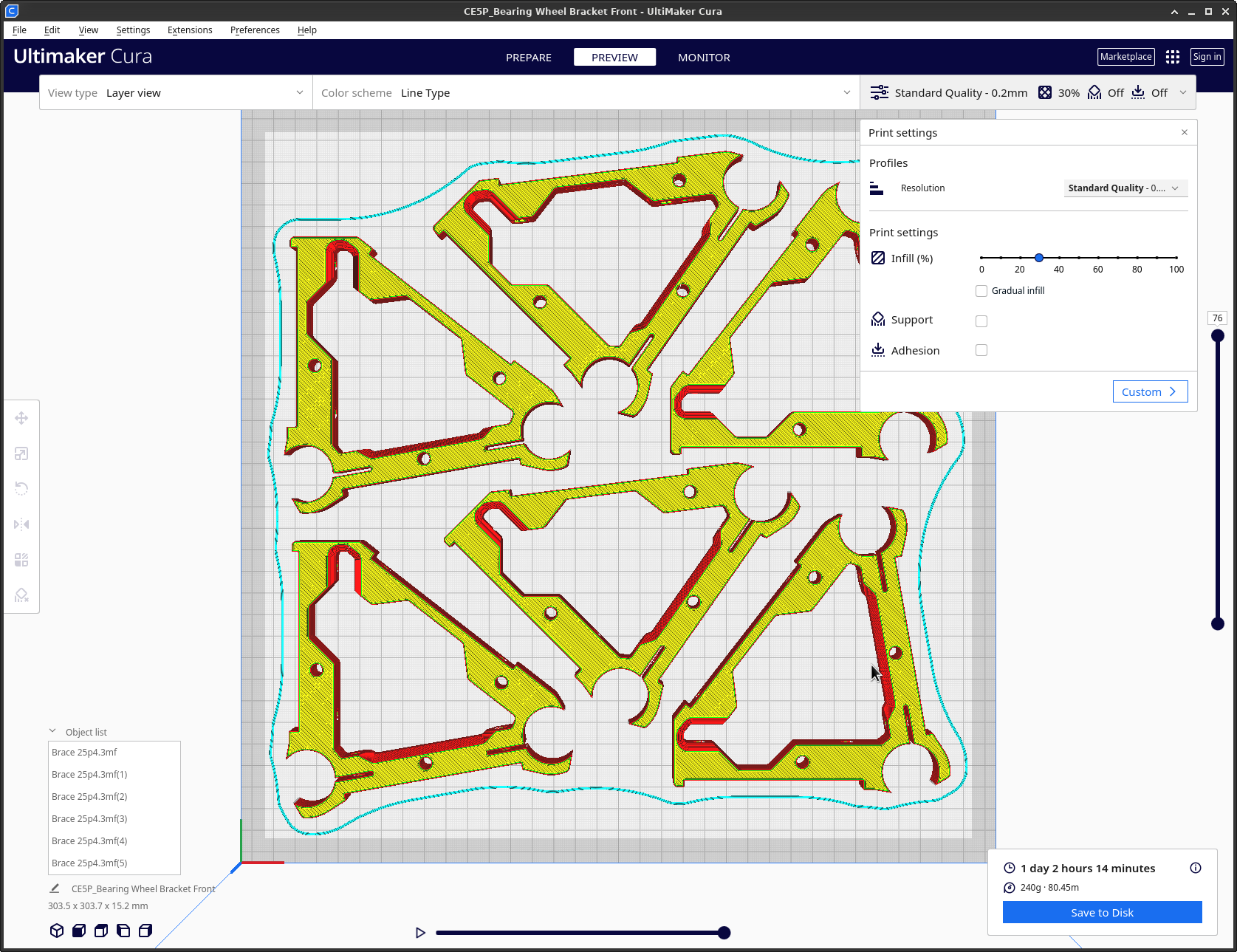Open Custom print settings
The width and height of the screenshot is (1237, 952).
coord(1150,391)
